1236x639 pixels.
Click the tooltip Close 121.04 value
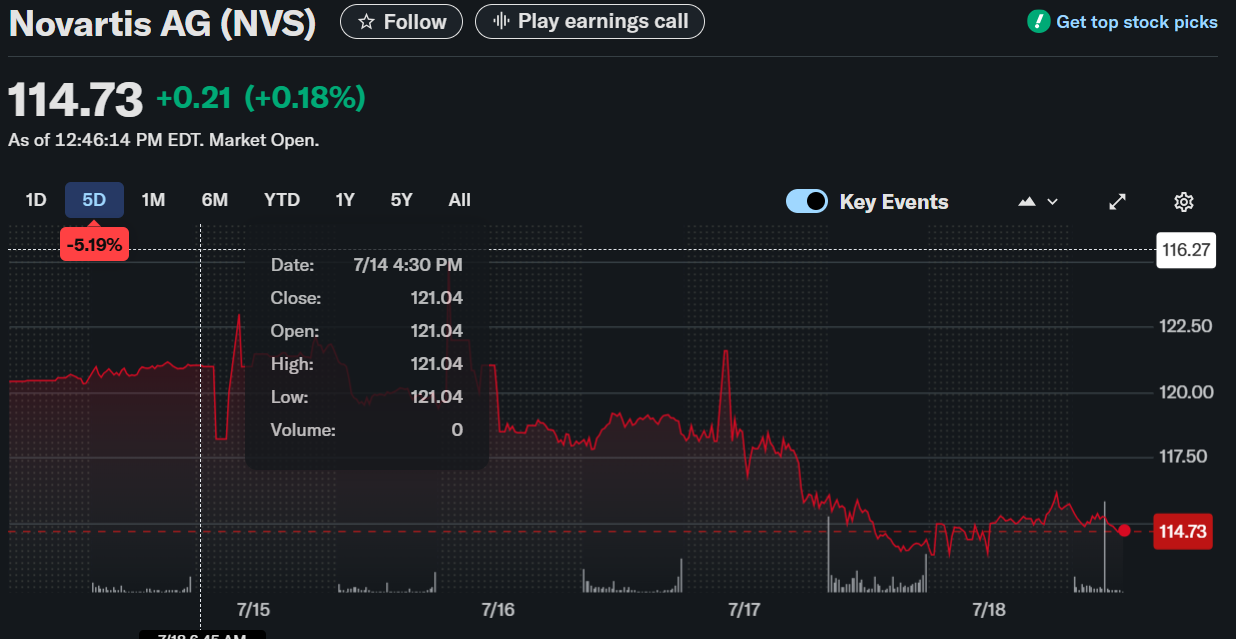coord(437,298)
